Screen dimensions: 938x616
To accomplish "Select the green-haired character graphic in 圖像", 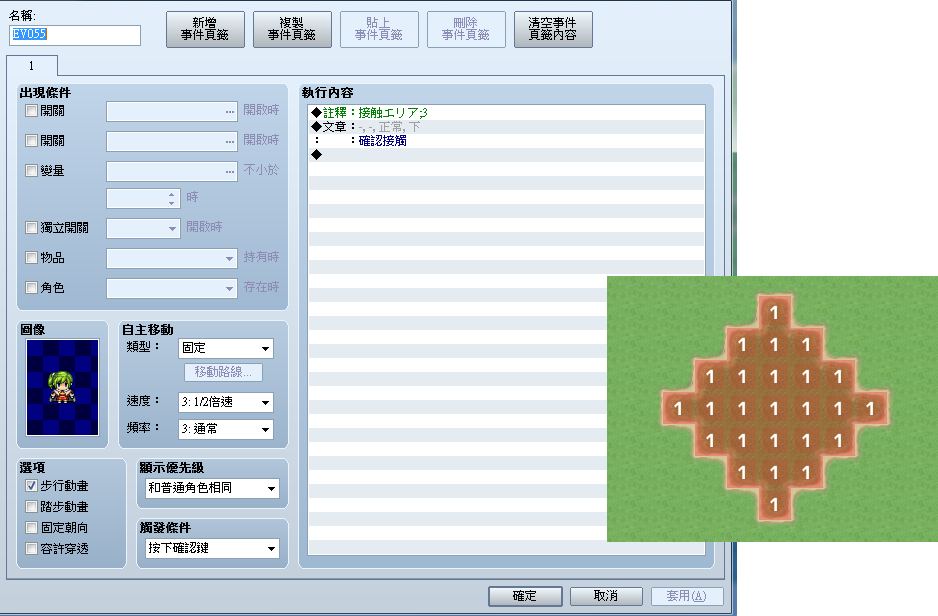I will click(x=62, y=387).
